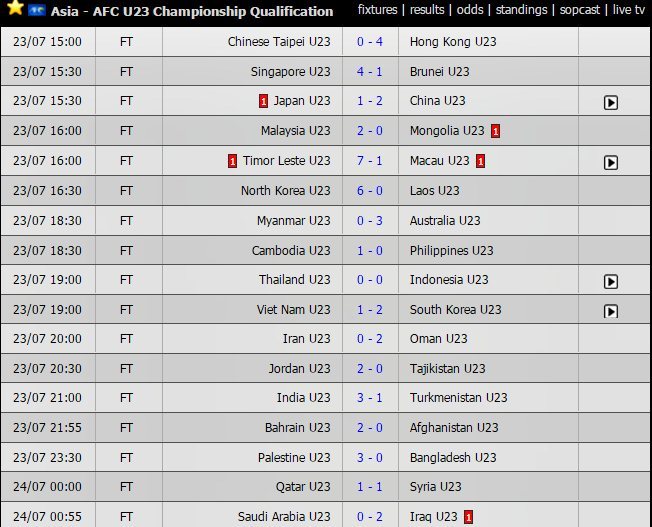Click red card icon before Timor Leste U23

232,161
